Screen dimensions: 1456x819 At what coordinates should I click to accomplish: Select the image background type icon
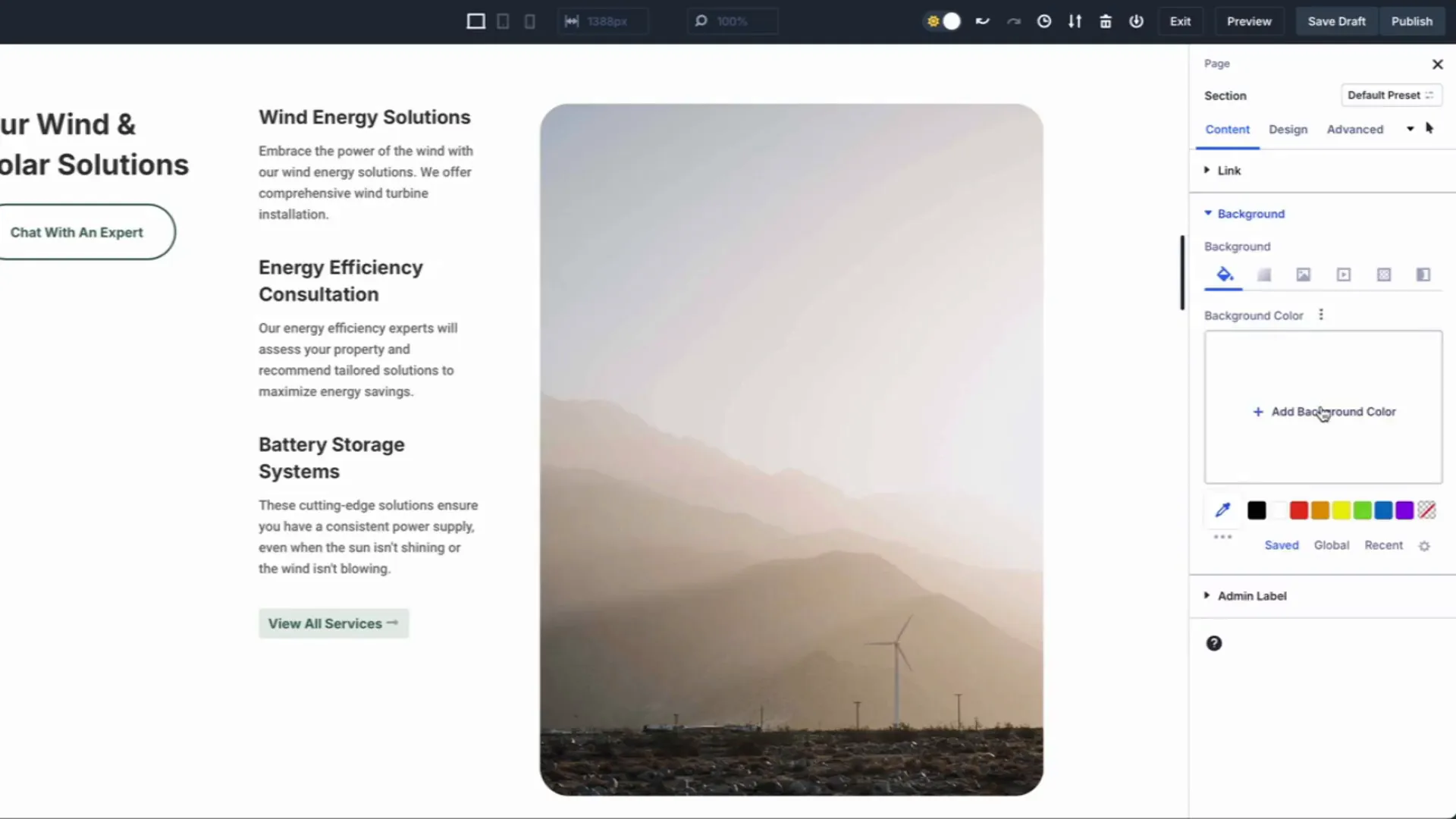[1304, 275]
